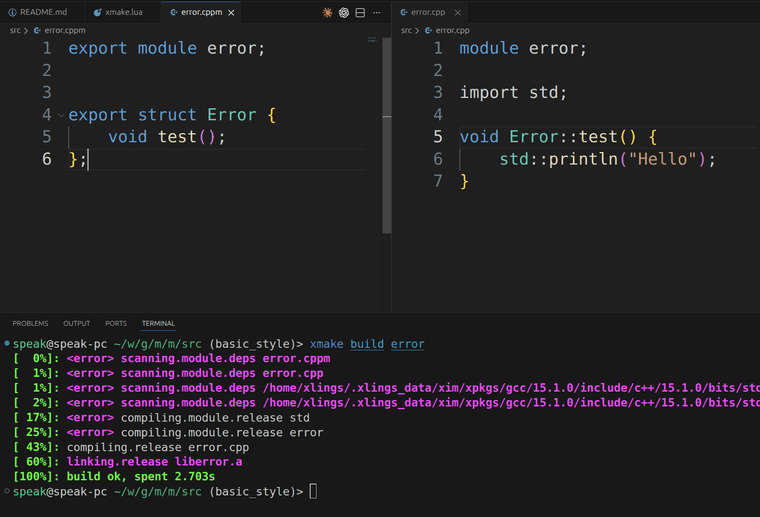The height and width of the screenshot is (517, 760).
Task: Click the README.md info icon on tab
Action: [x=12, y=12]
